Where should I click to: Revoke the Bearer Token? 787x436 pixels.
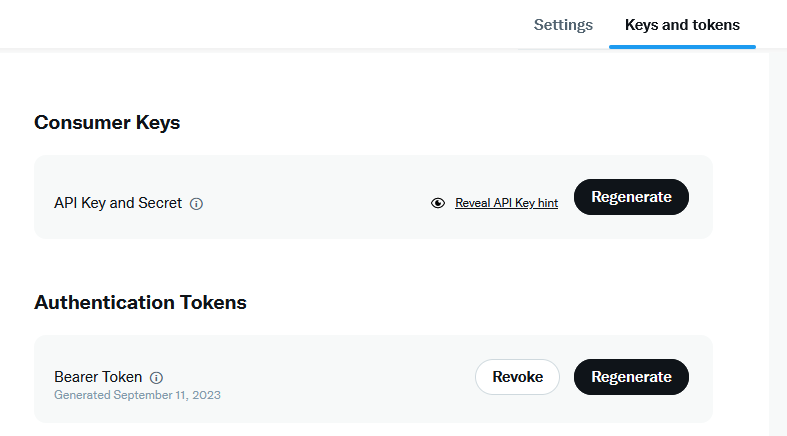coord(517,377)
